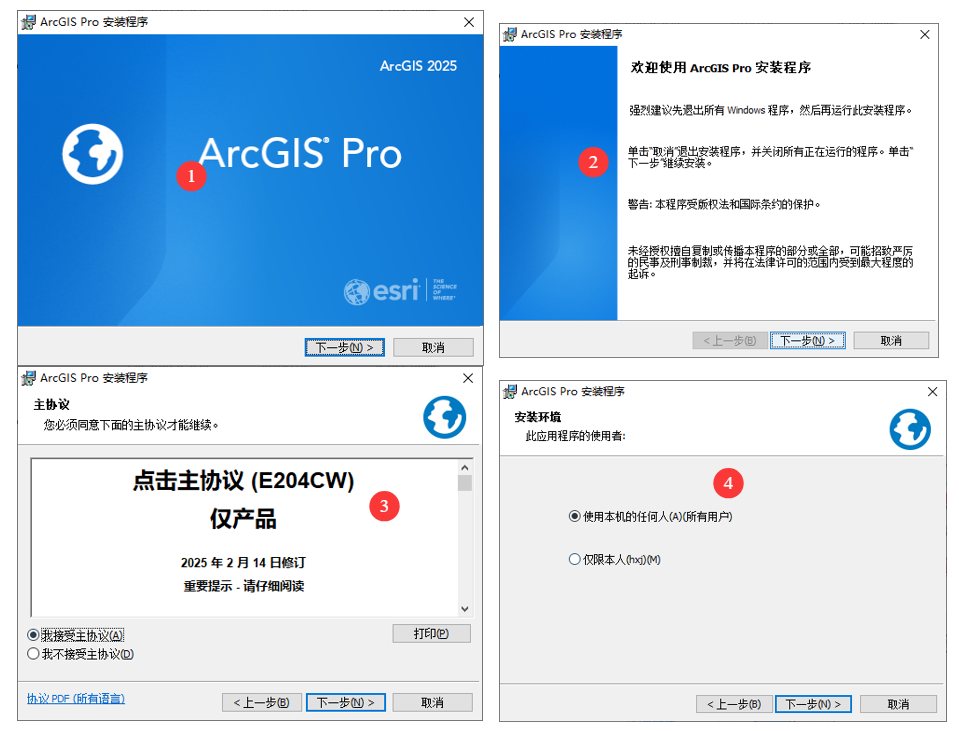959x731 pixels.
Task: Click Cancel in the ArcGIS 2025 splash window
Action: 433,347
